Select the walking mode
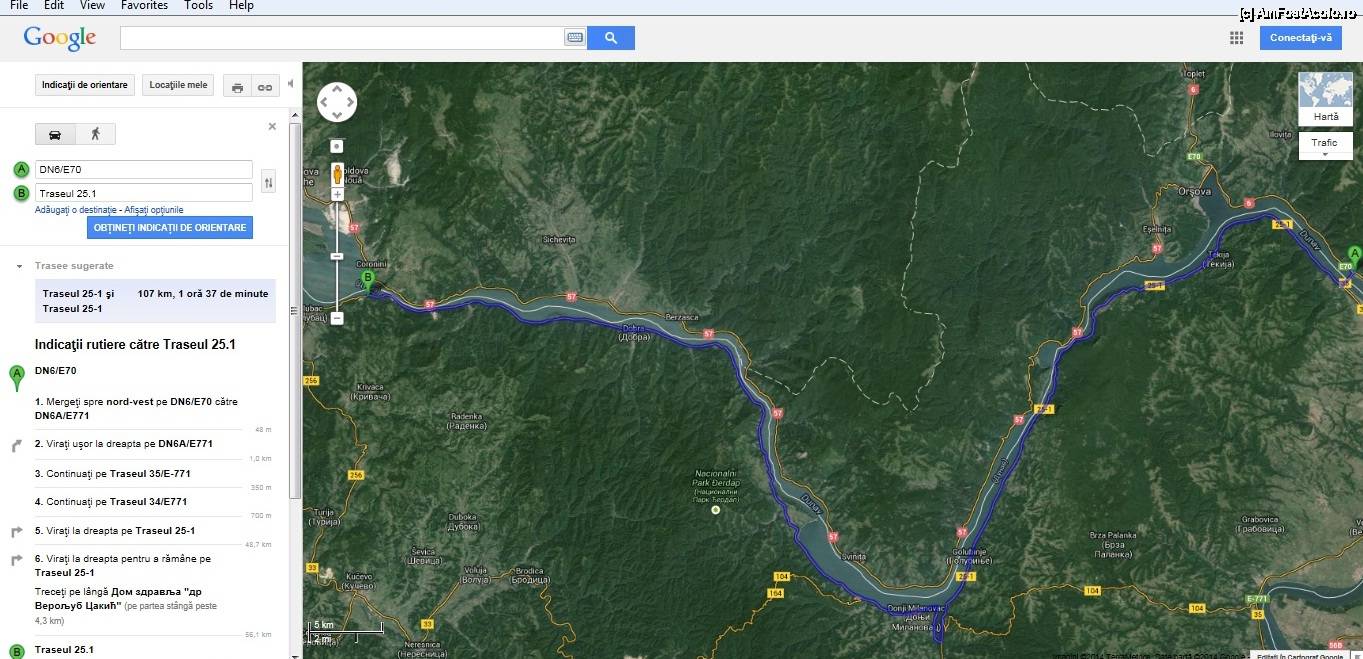This screenshot has height=659, width=1363. click(x=95, y=134)
